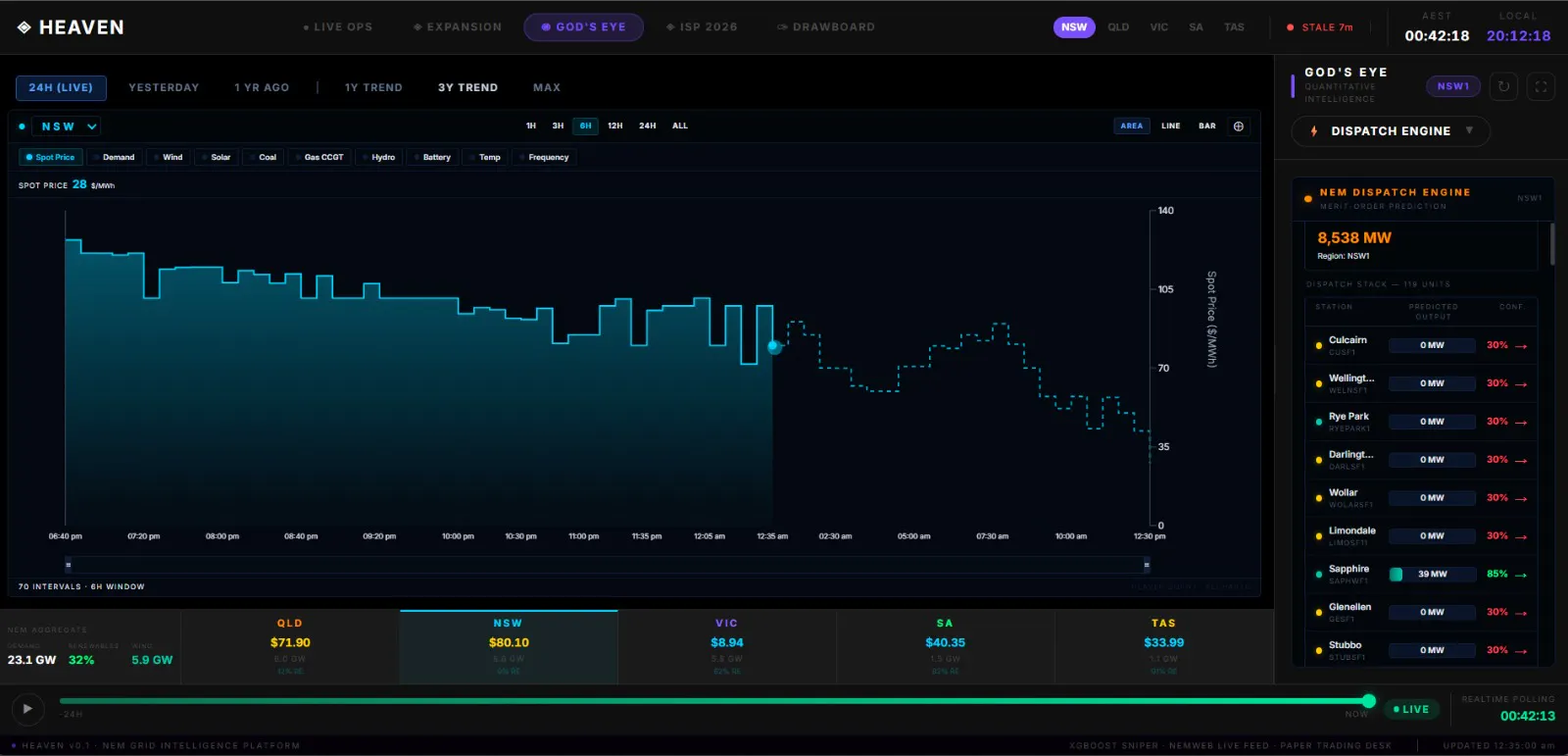The height and width of the screenshot is (756, 1568).
Task: Click the current price marker dot on chart
Action: click(774, 347)
